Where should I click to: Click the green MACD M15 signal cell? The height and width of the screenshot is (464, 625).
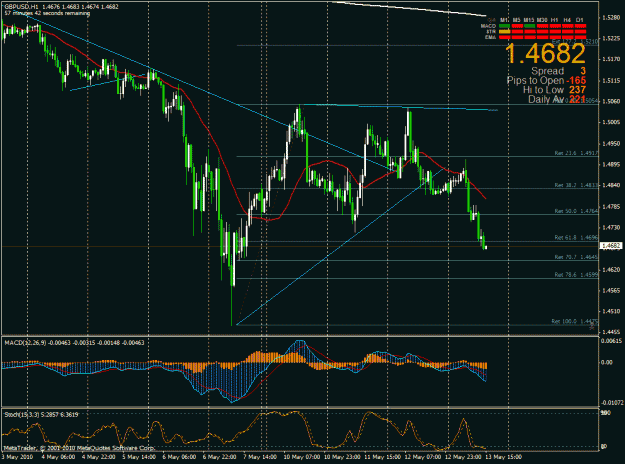pos(530,26)
